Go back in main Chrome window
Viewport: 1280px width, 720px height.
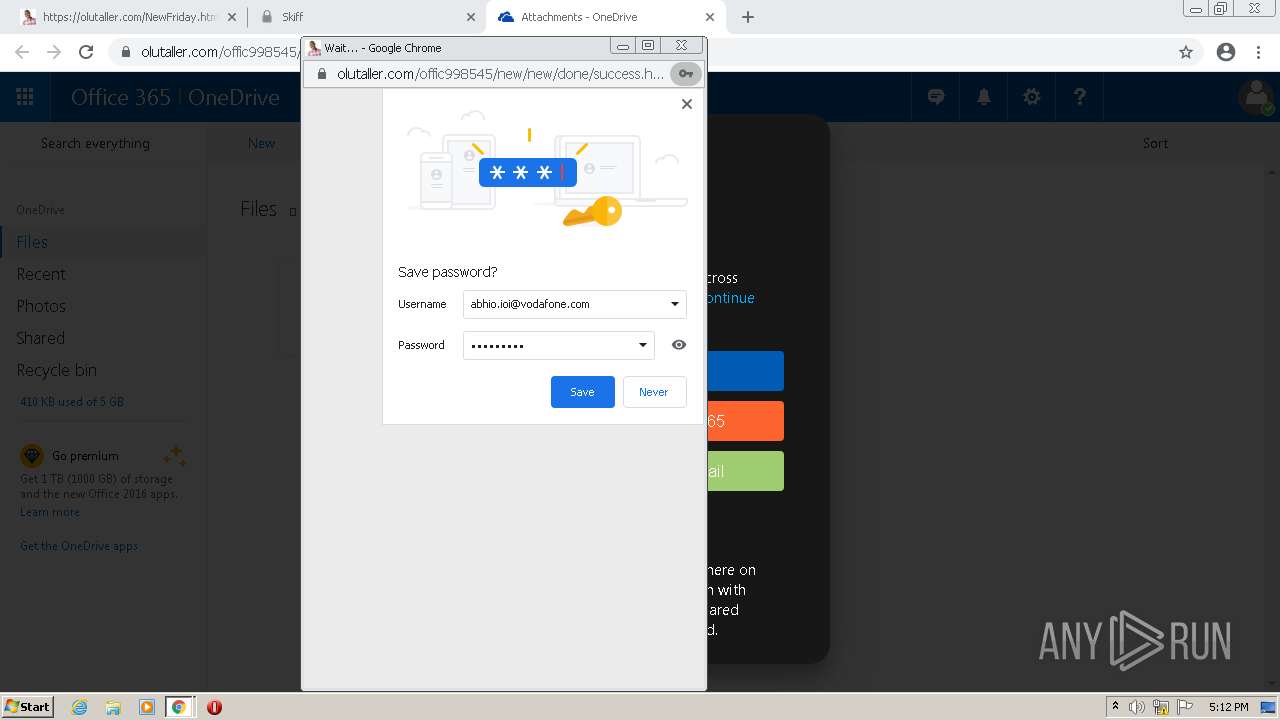click(x=22, y=52)
